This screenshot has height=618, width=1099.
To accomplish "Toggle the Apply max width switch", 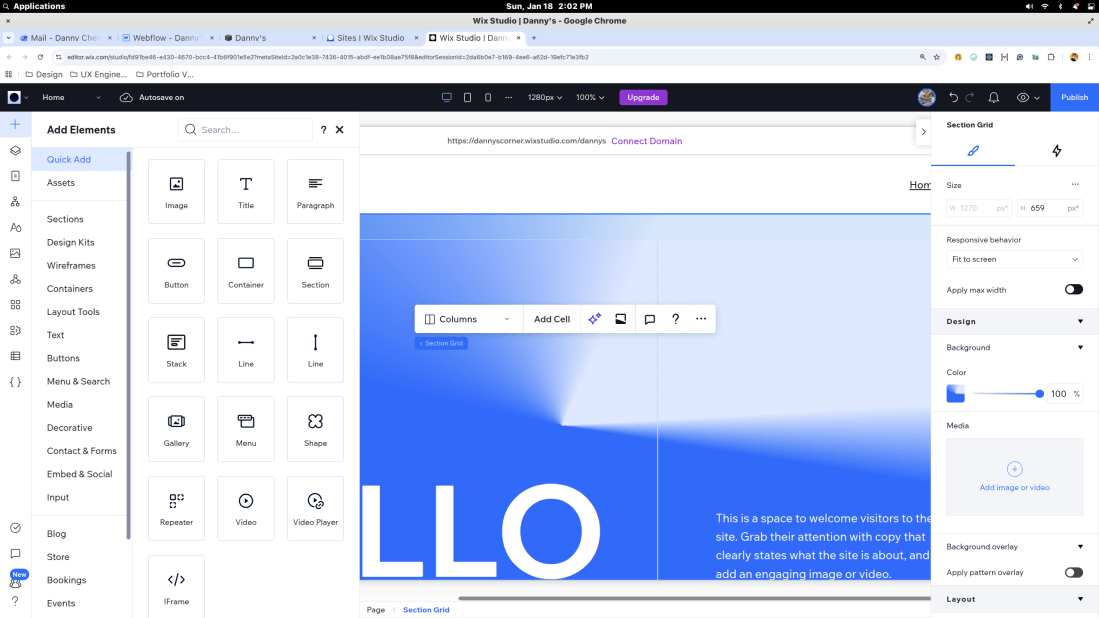I will point(1073,290).
